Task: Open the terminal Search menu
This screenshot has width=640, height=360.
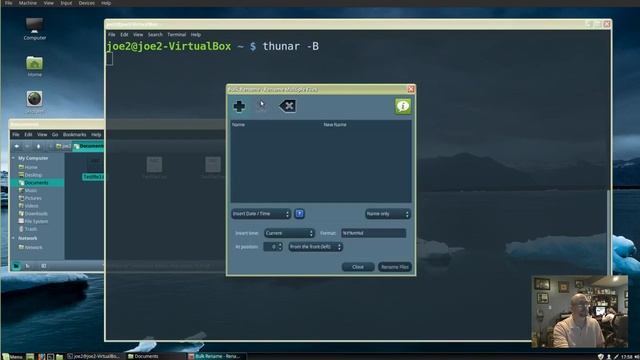Action: point(155,35)
